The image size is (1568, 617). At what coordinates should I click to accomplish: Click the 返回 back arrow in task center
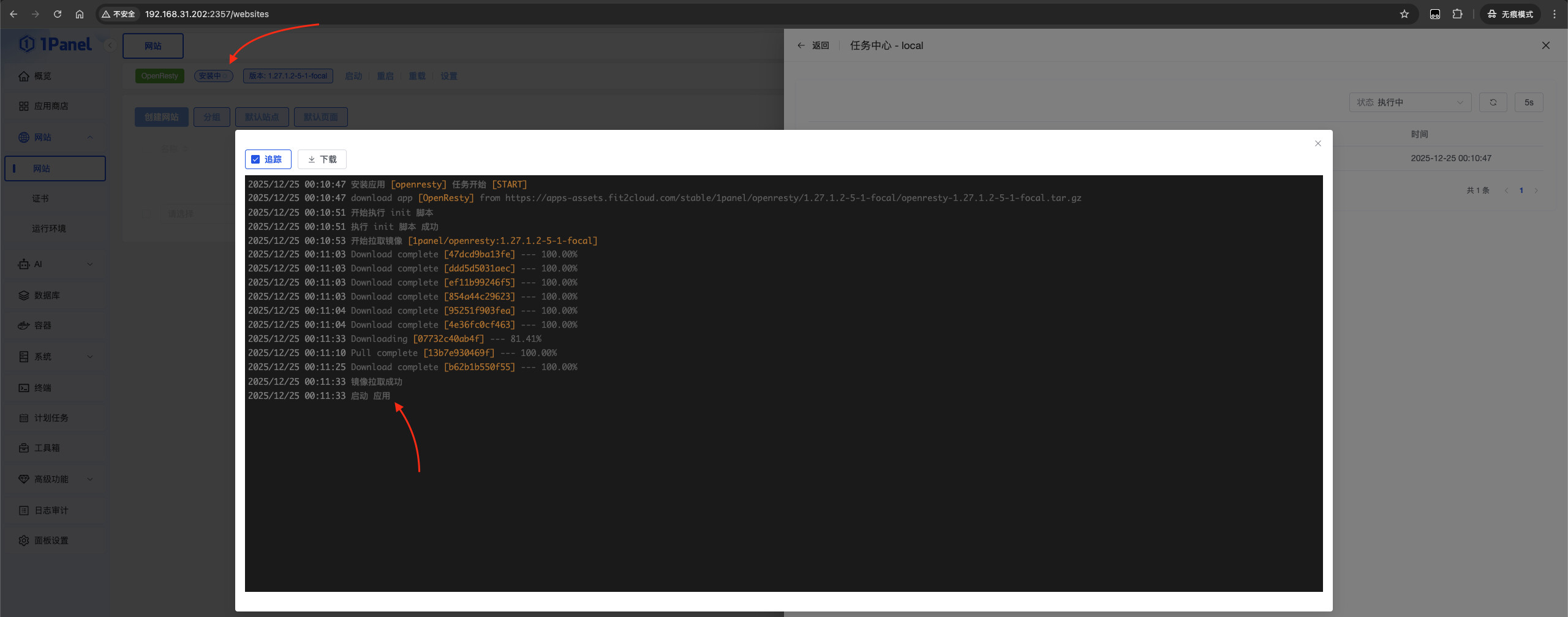[801, 45]
